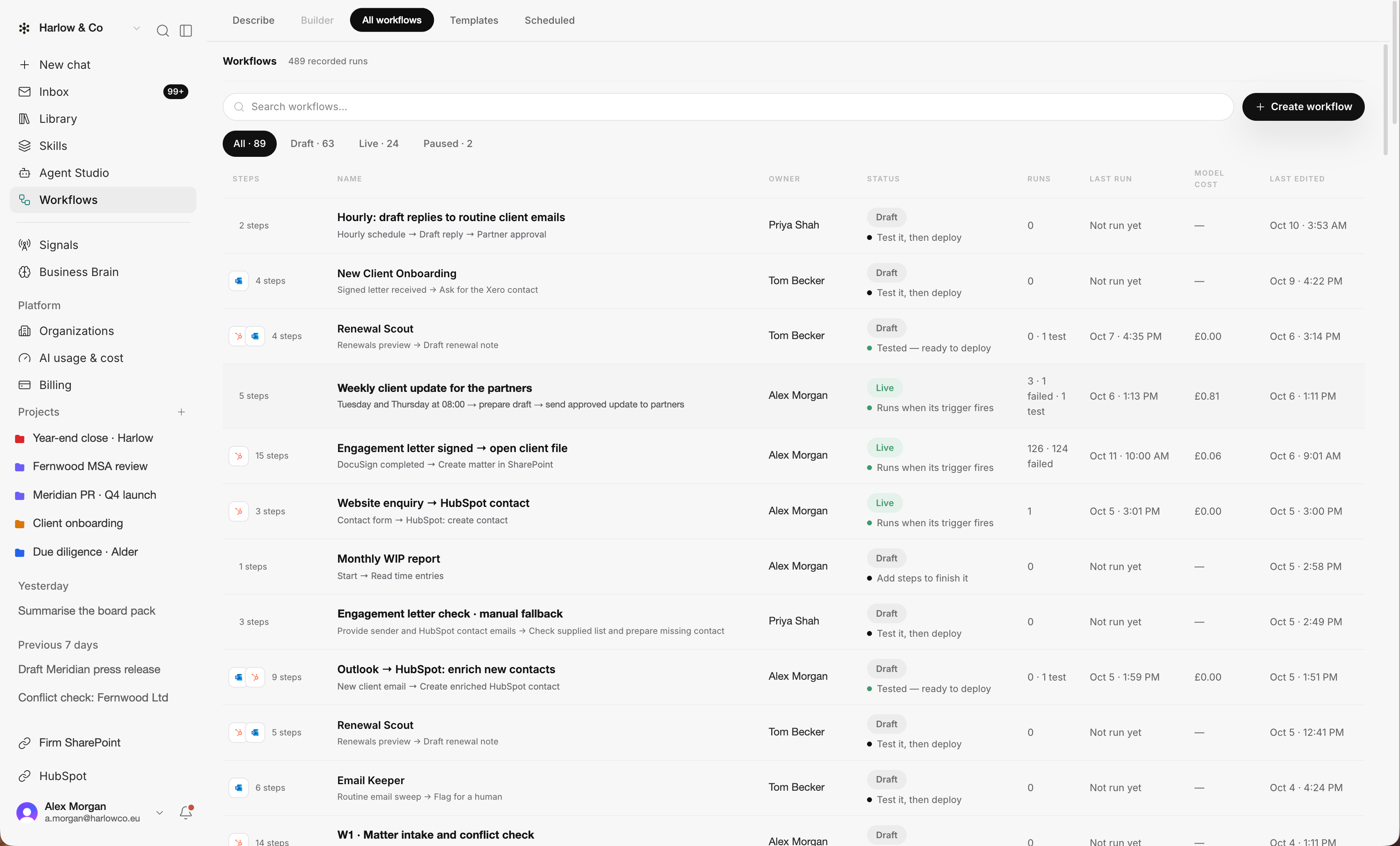Image resolution: width=1400 pixels, height=846 pixels.
Task: Select the All workflows tab
Action: 392,20
